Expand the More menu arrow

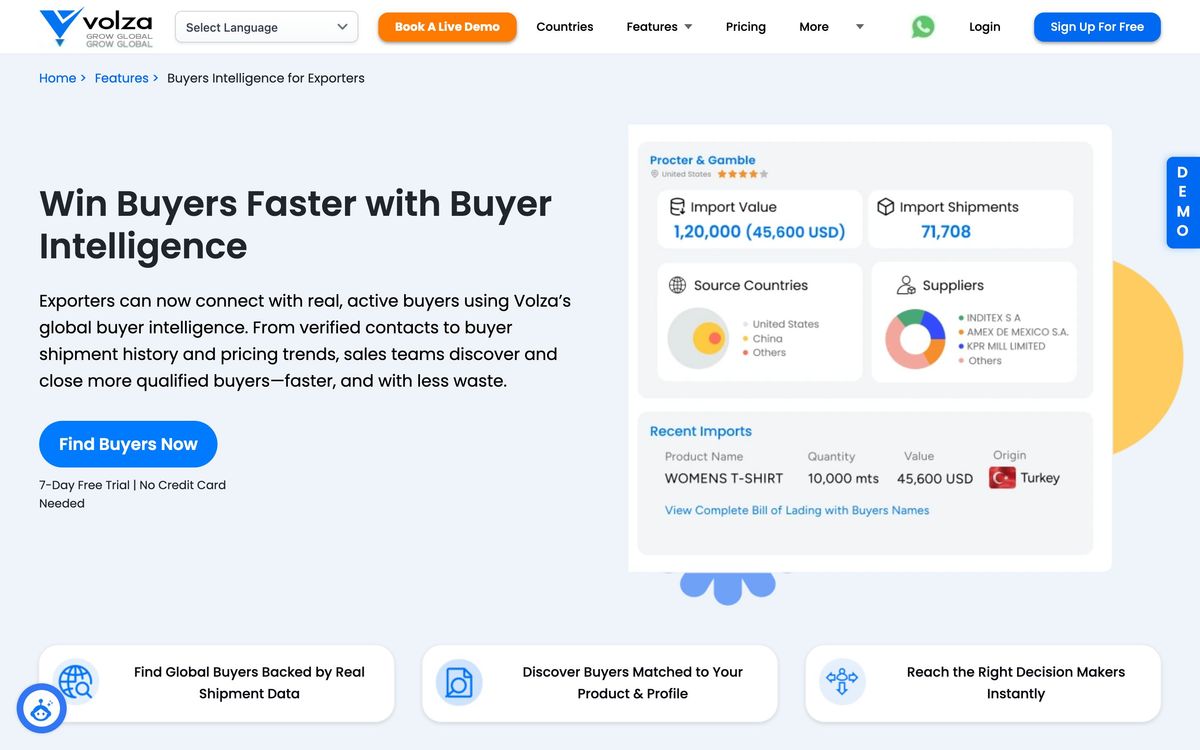tap(860, 27)
